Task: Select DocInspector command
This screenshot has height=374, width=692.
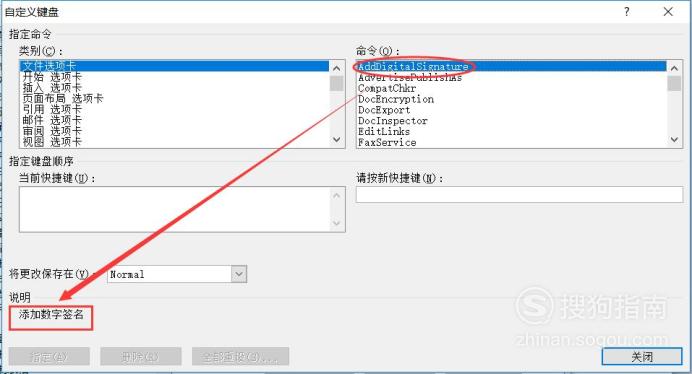Action: coord(511,121)
